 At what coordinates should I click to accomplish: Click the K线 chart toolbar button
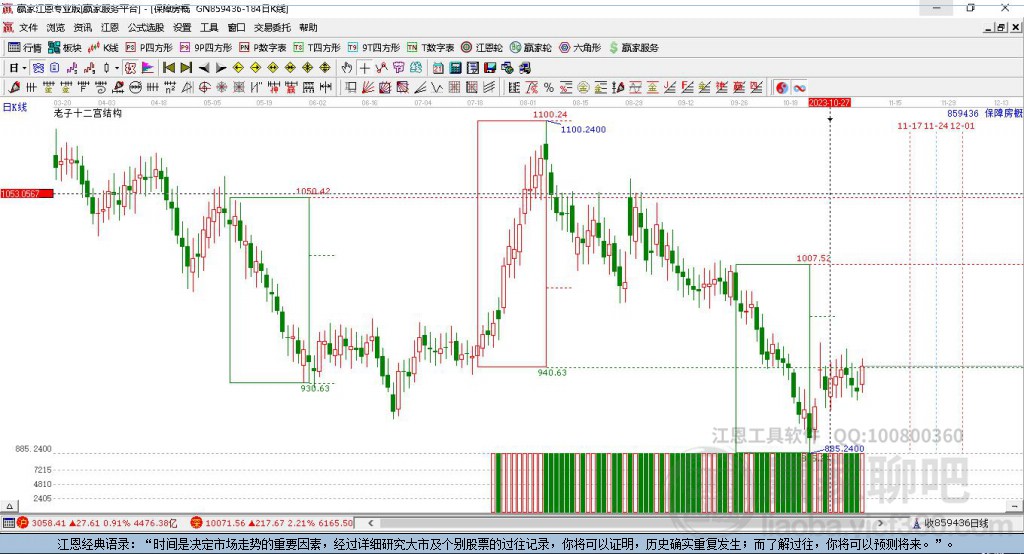[x=105, y=47]
